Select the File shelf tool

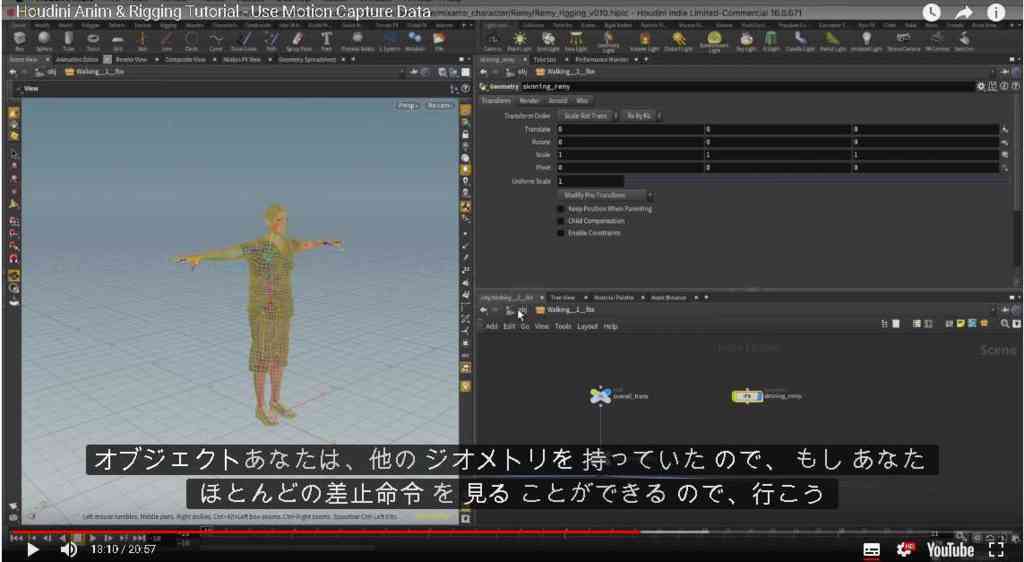coord(439,41)
